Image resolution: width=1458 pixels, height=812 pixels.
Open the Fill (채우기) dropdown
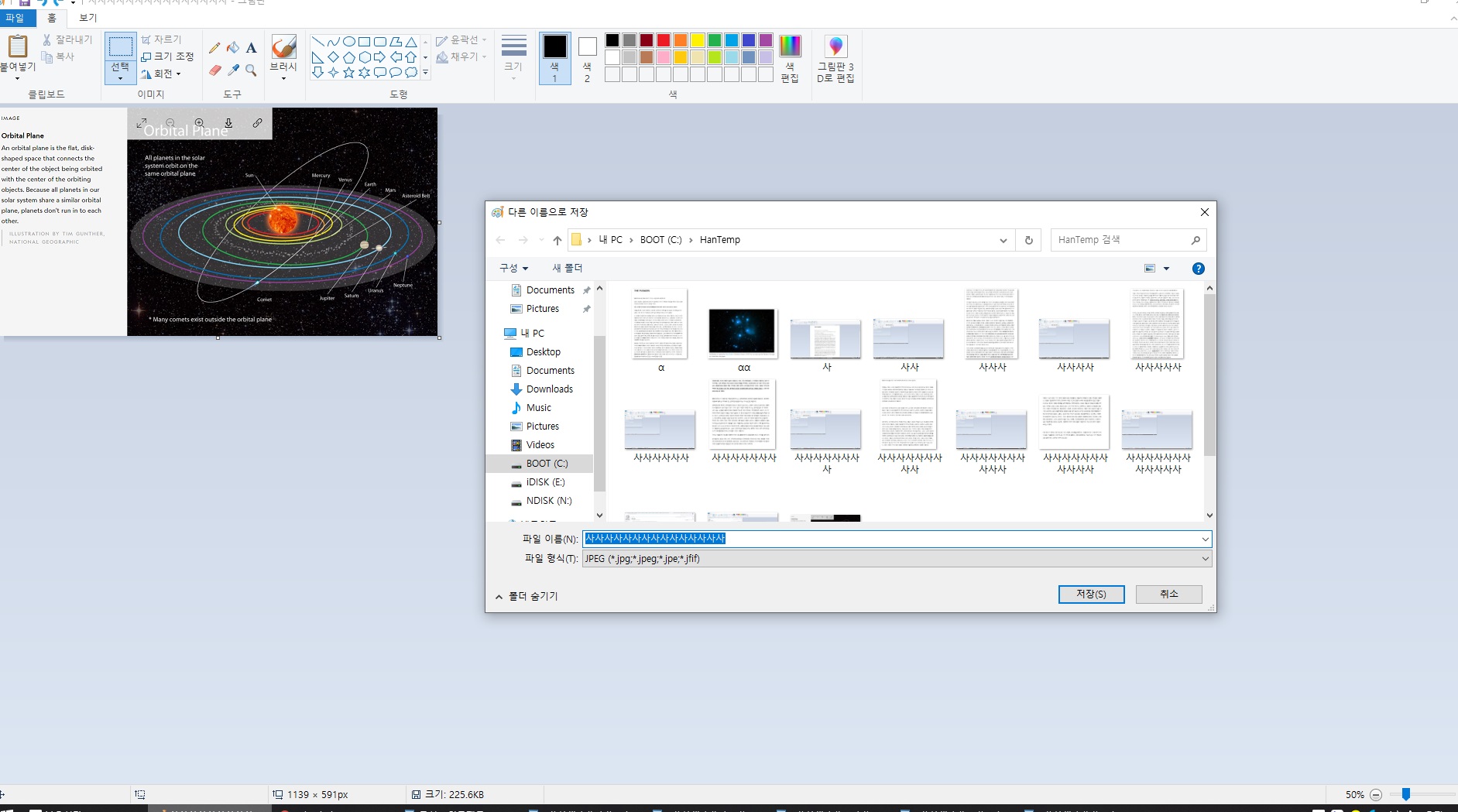(461, 57)
